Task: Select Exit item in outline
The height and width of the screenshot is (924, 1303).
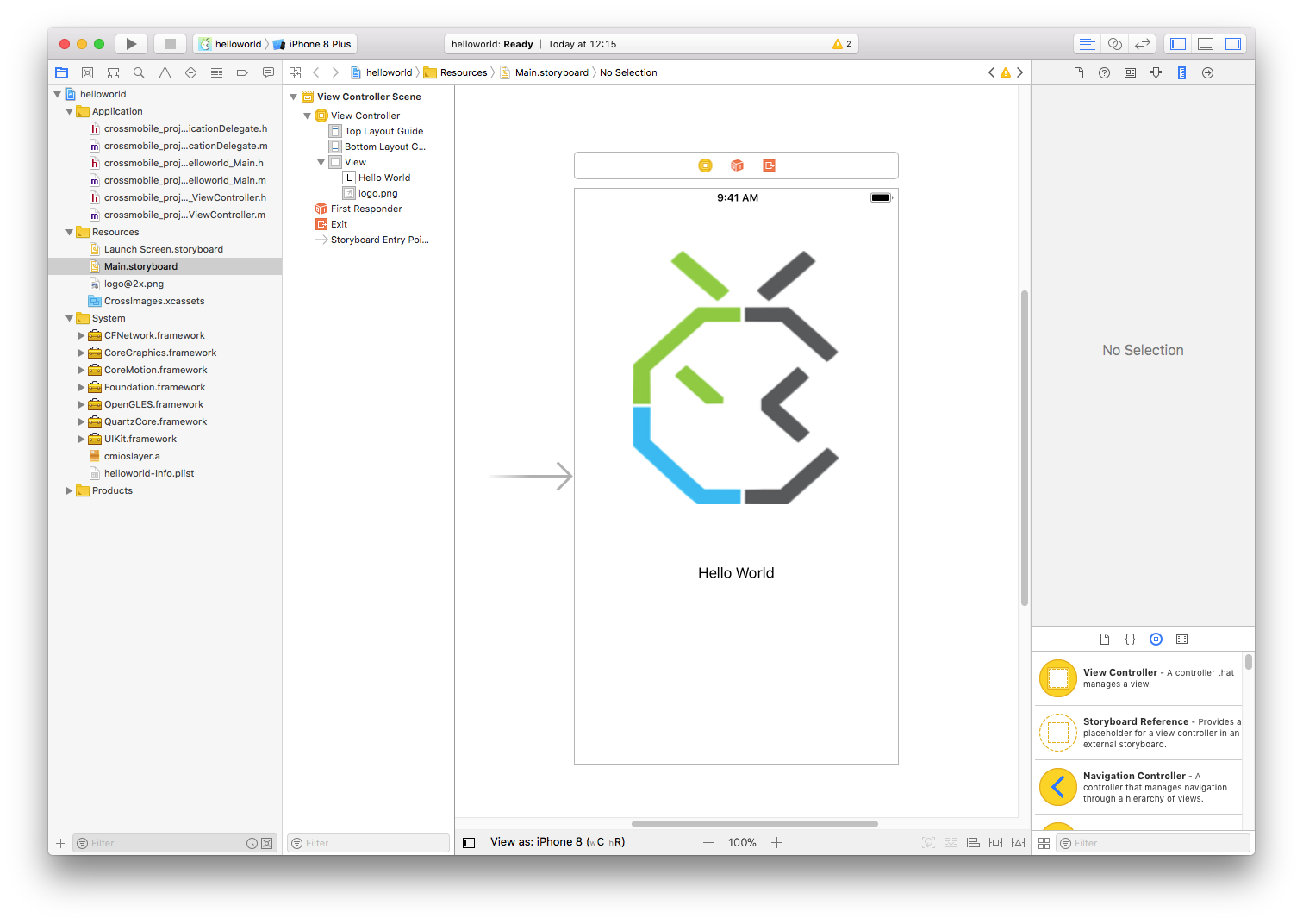Action: pos(339,224)
